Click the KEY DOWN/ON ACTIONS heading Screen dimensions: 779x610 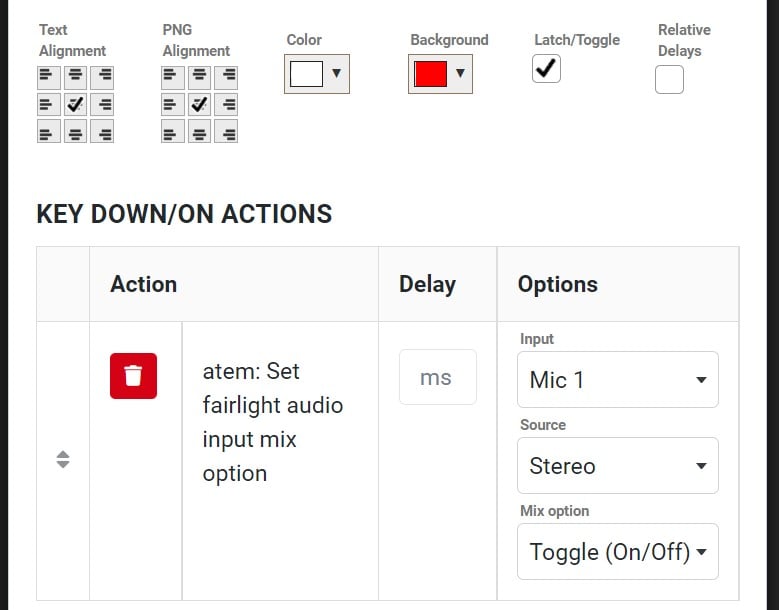click(x=184, y=214)
